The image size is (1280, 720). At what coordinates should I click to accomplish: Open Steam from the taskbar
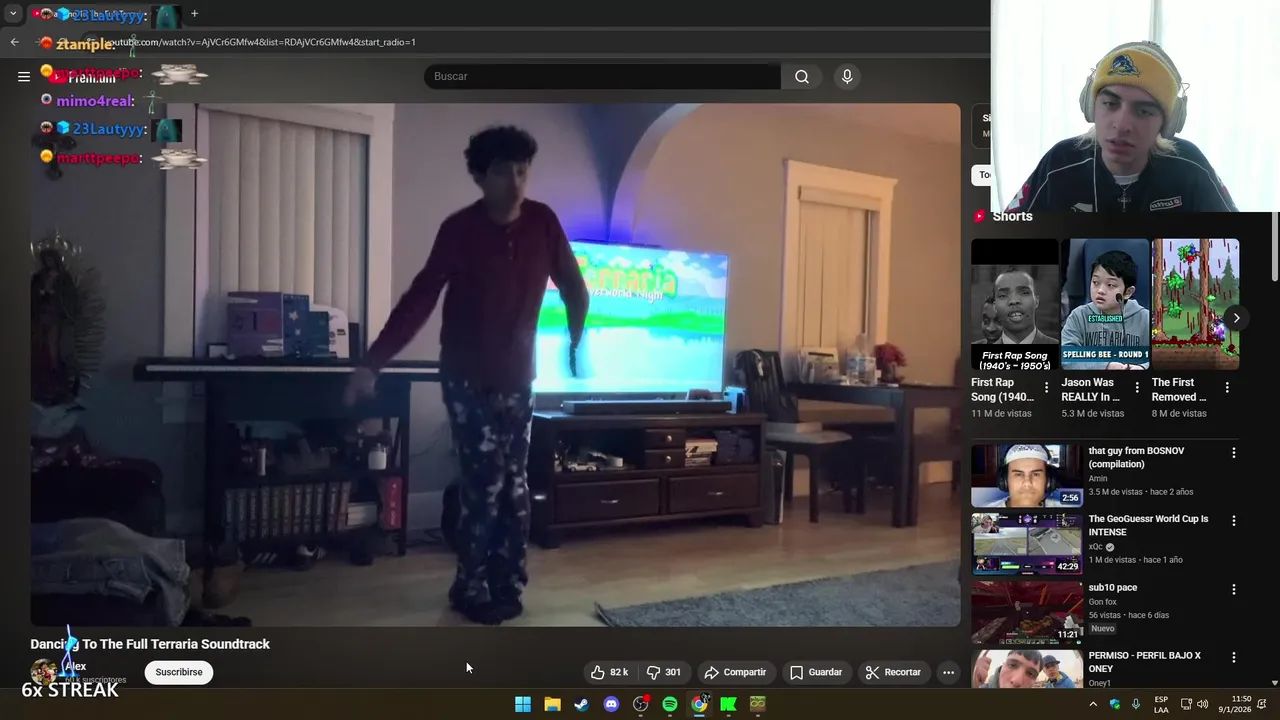(x=581, y=704)
